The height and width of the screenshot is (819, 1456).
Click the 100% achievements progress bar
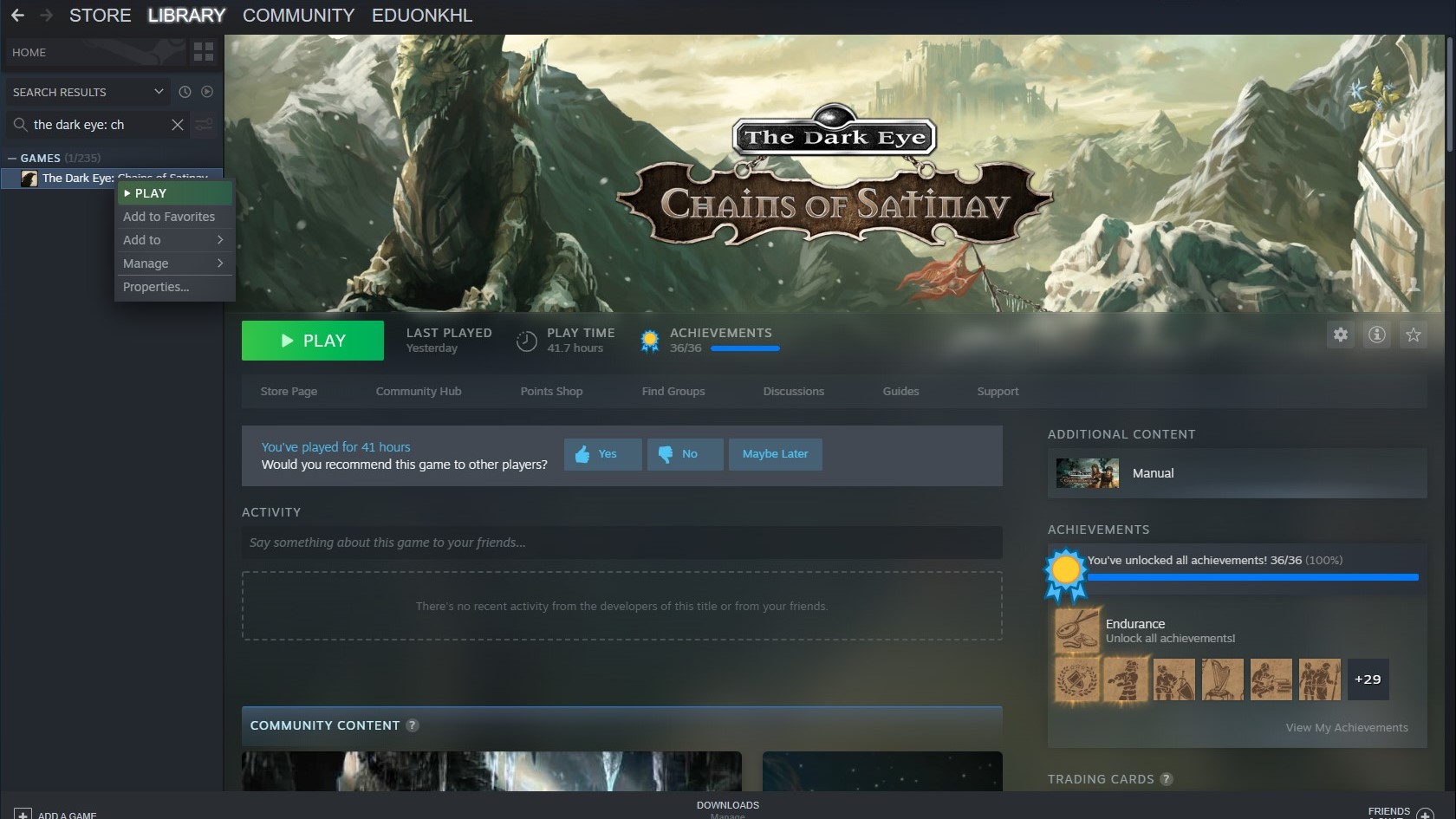coord(1252,577)
